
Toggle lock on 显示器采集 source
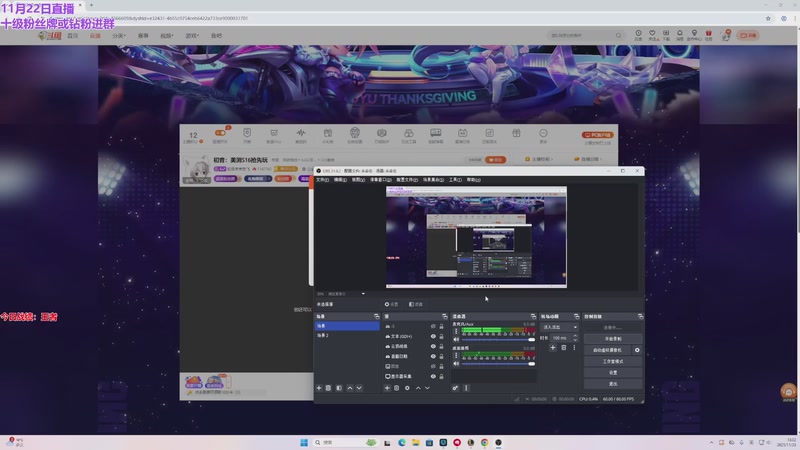pyautogui.click(x=441, y=377)
